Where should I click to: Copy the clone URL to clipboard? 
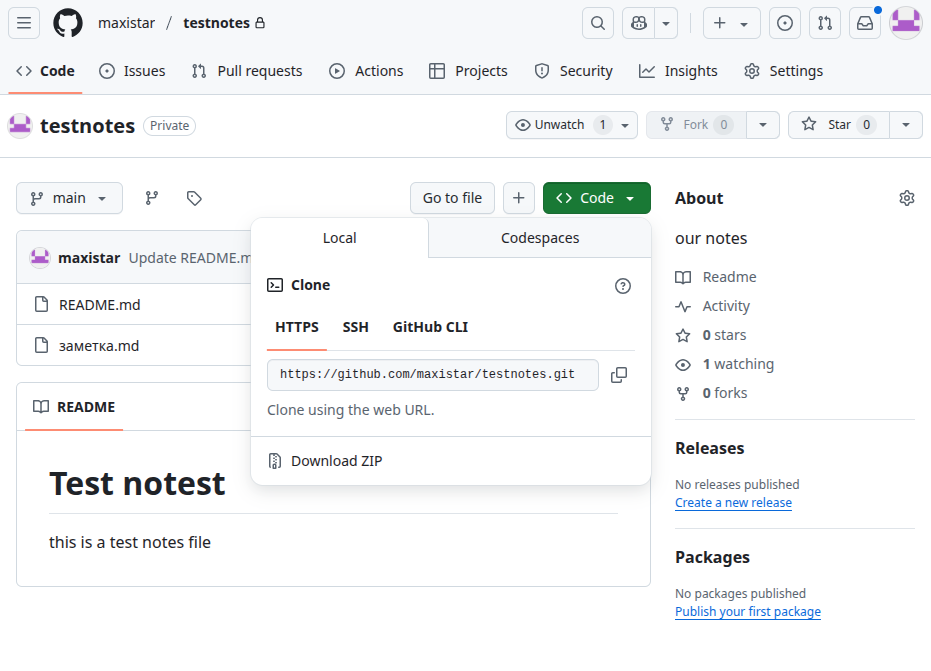619,375
